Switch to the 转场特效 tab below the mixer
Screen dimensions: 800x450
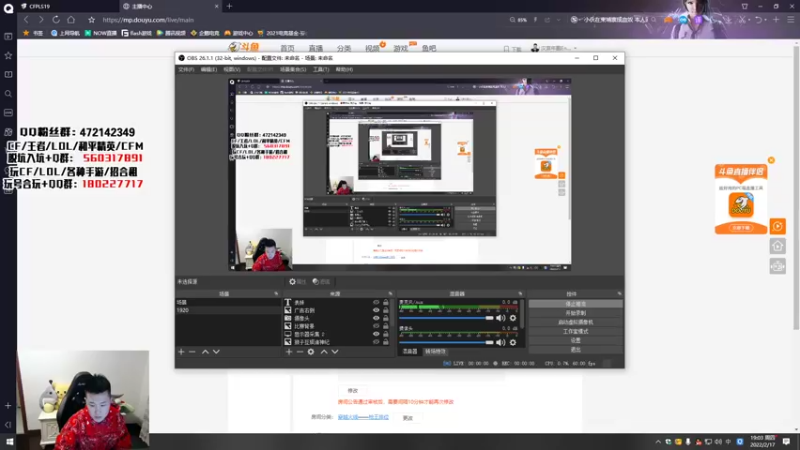[x=435, y=352]
